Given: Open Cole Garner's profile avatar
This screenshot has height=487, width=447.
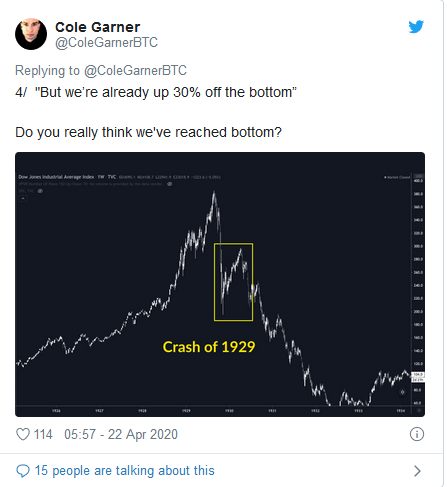Looking at the screenshot, I should [x=31, y=34].
